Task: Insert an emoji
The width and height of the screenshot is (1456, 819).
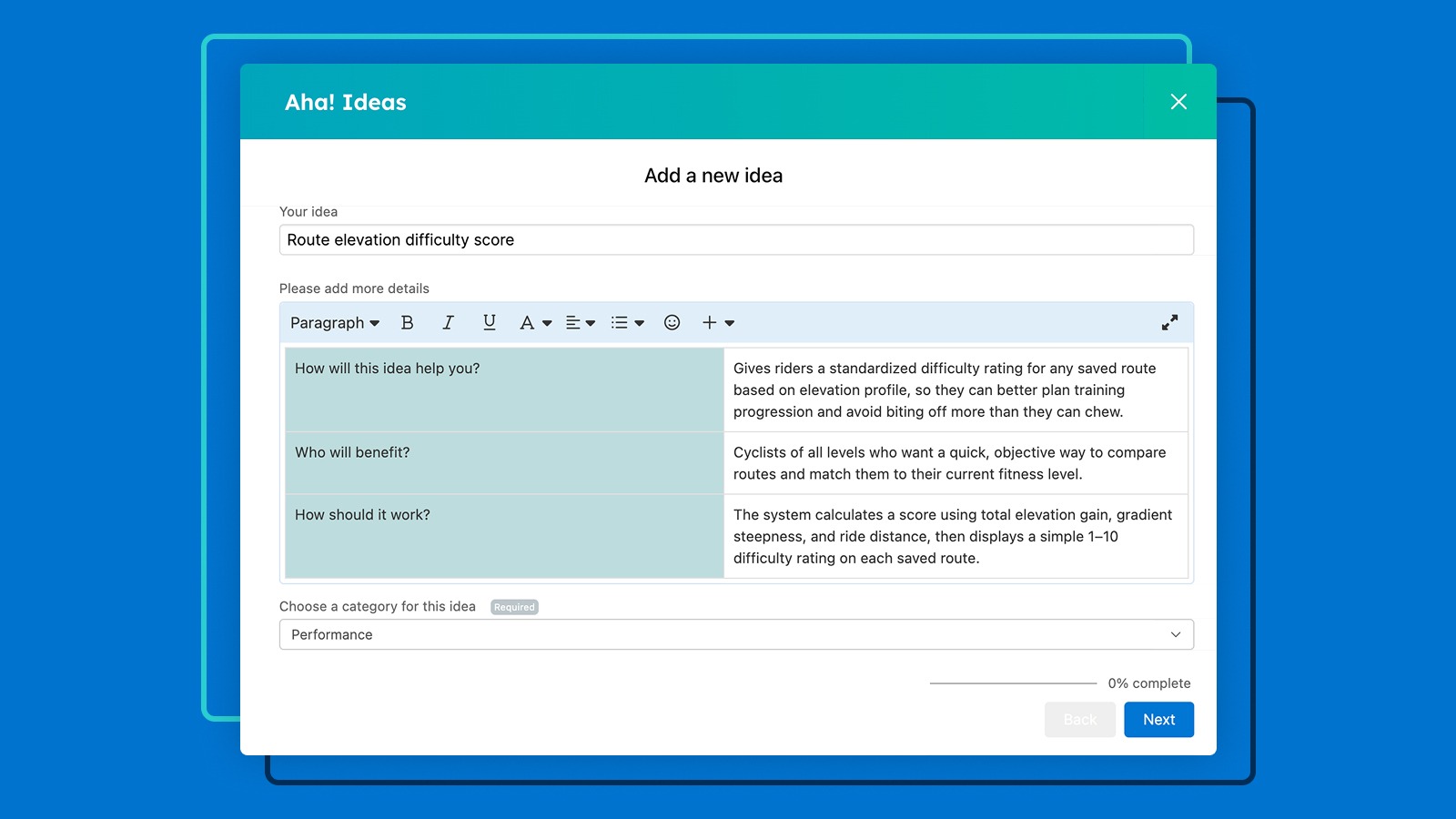Action: (x=672, y=323)
